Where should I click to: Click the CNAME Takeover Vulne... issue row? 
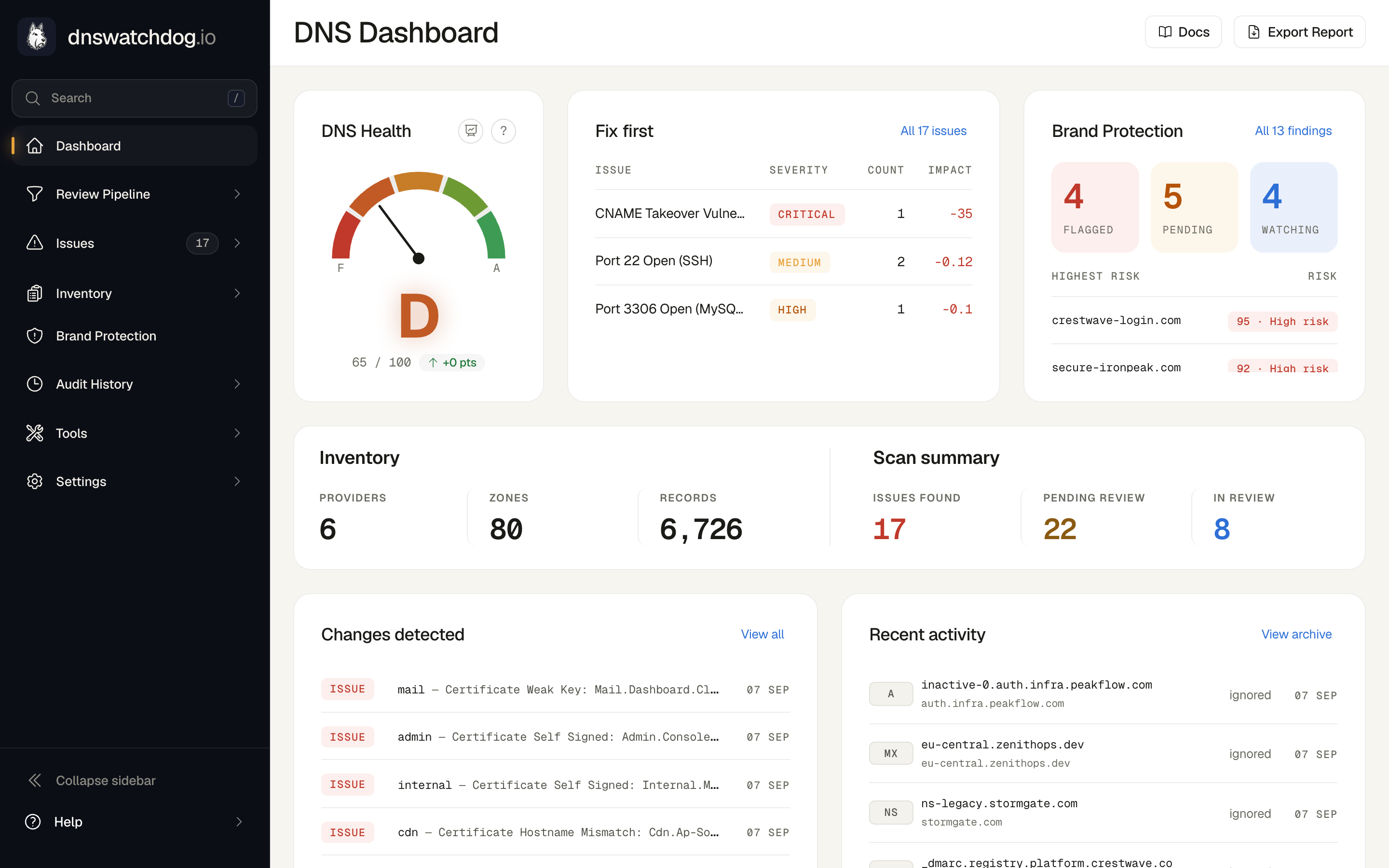click(783, 214)
